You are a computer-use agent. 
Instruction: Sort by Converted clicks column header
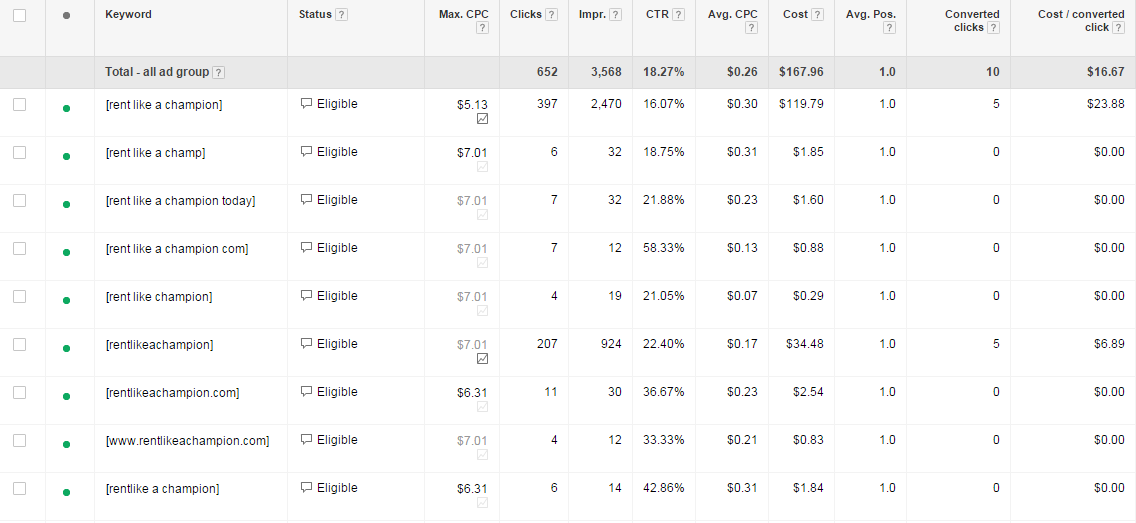[972, 21]
